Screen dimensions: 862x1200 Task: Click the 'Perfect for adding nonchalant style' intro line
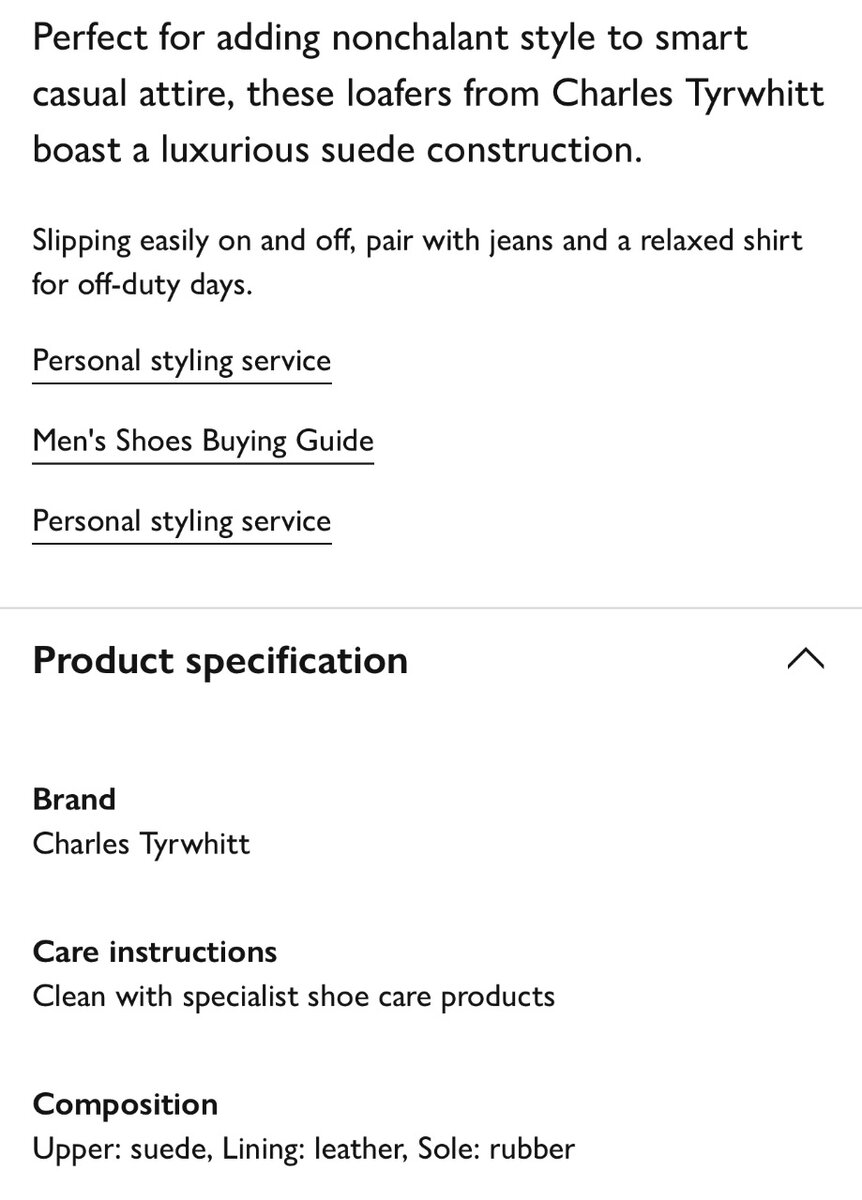pos(390,38)
